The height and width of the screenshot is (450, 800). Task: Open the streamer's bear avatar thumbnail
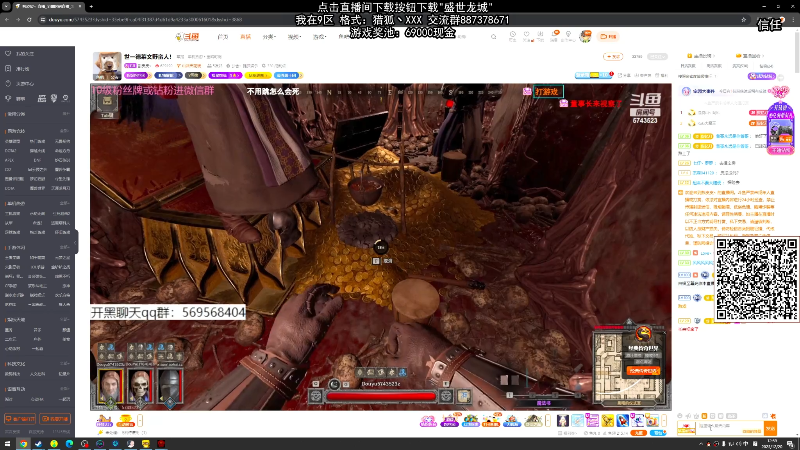107,65
